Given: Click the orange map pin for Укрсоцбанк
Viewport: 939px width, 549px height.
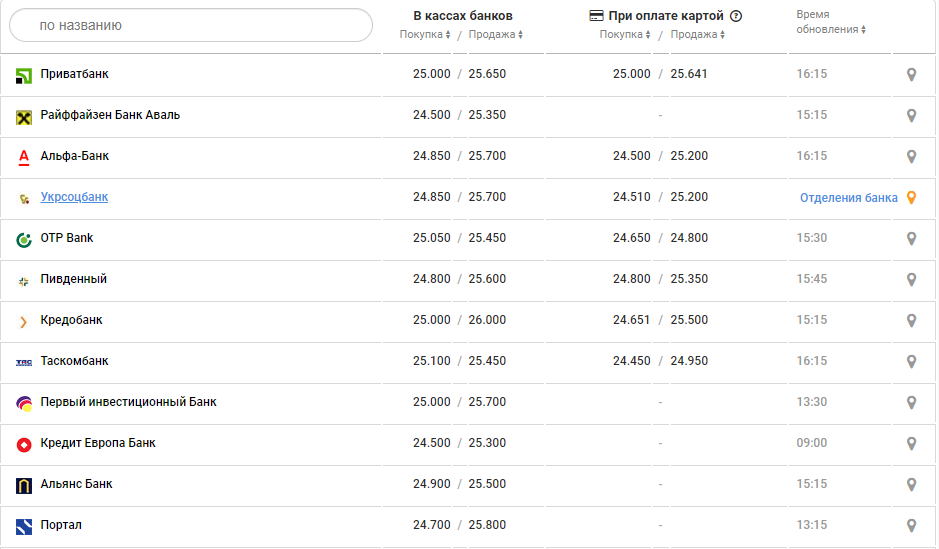Looking at the screenshot, I should (x=911, y=198).
